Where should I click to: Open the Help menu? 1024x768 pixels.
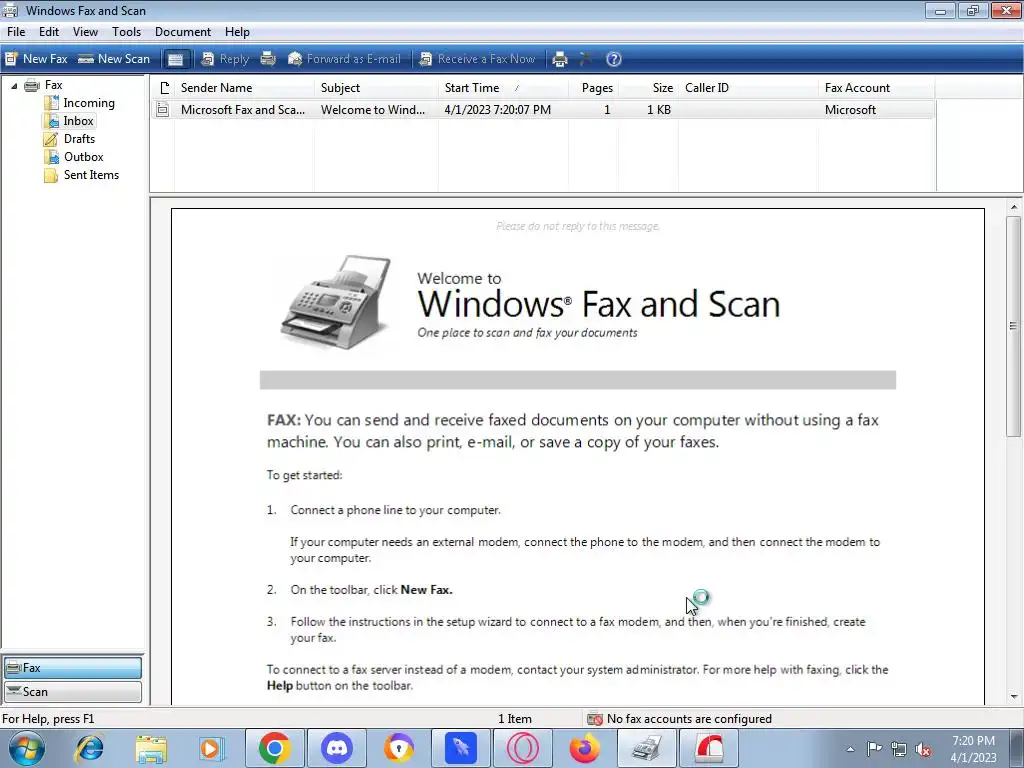[237, 32]
